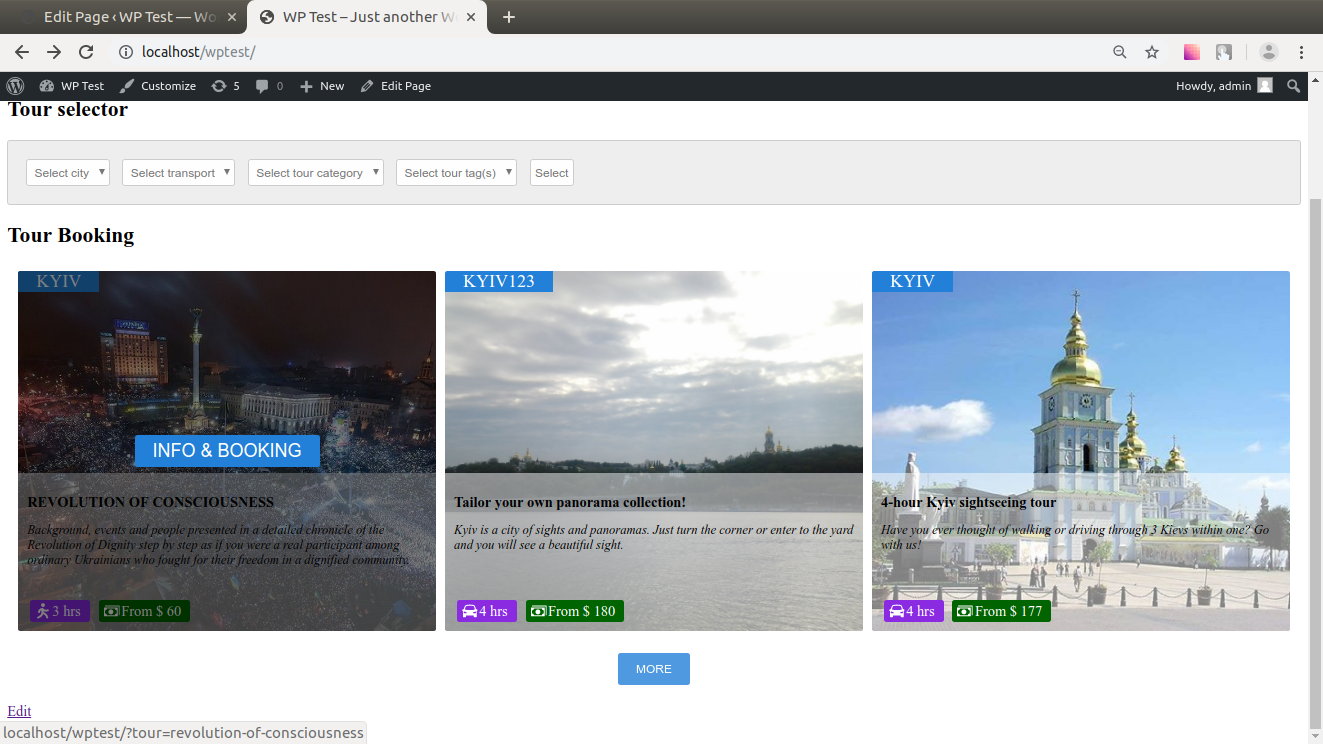Open the WordPress logo menu

tap(15, 86)
